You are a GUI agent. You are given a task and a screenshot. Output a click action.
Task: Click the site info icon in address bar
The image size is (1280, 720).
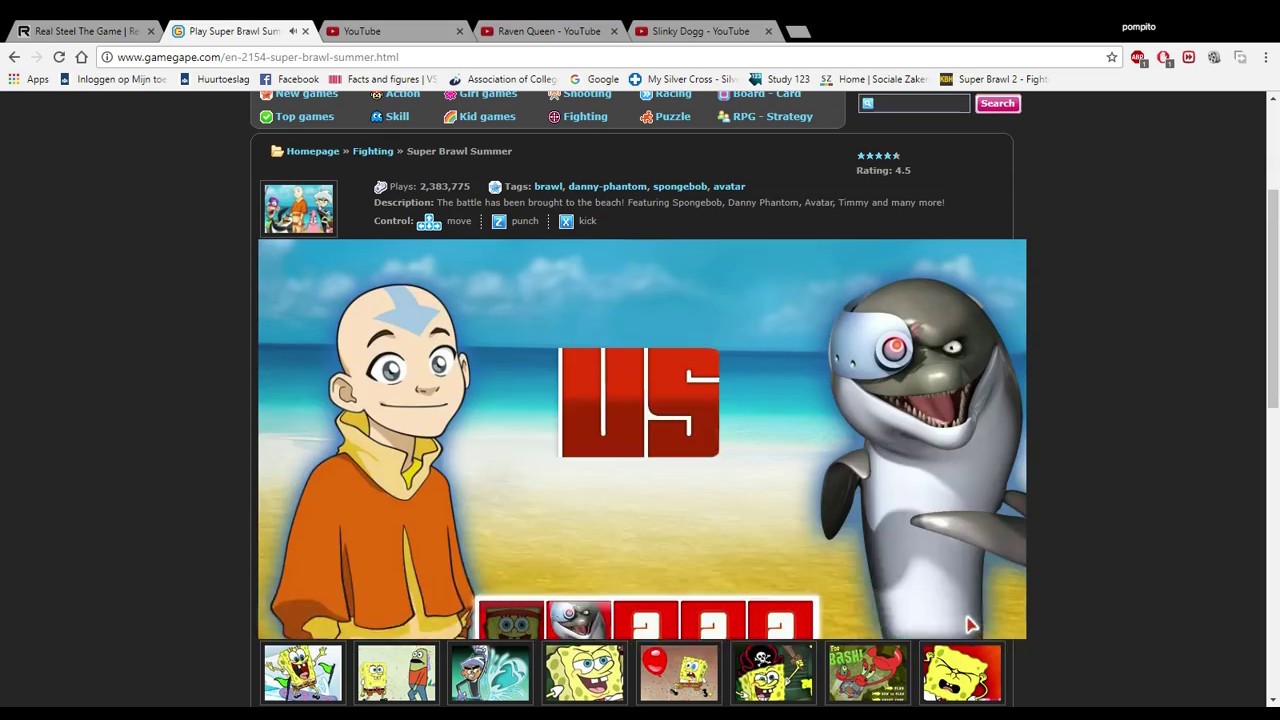click(x=107, y=57)
